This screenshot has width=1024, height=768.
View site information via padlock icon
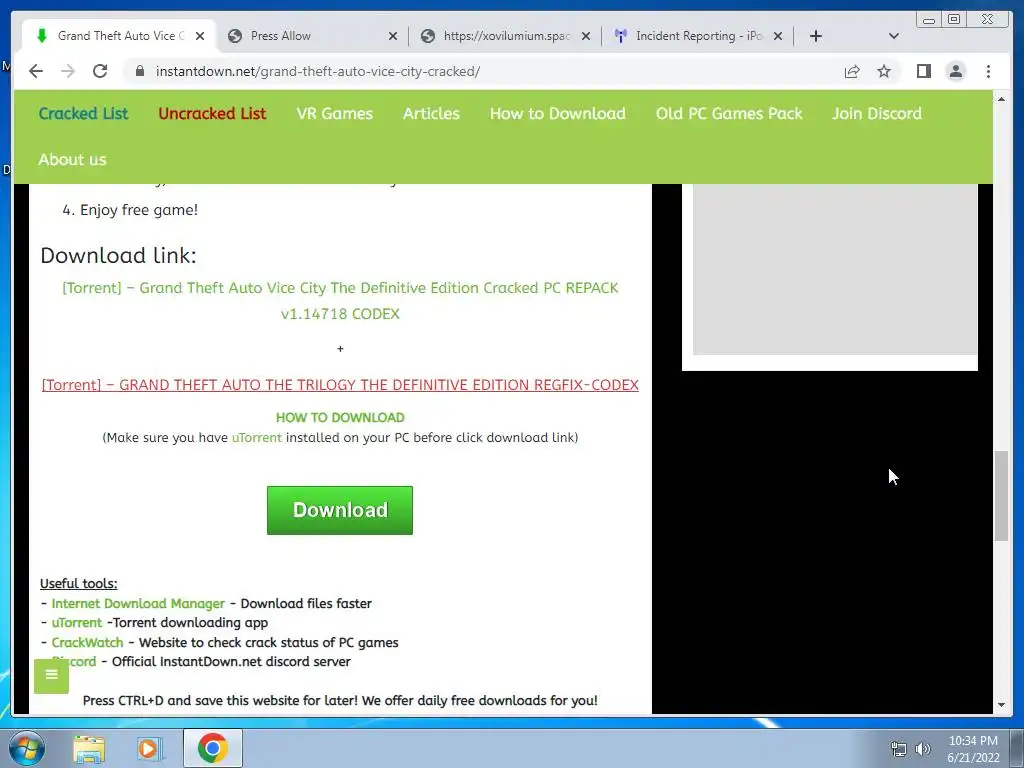[139, 71]
